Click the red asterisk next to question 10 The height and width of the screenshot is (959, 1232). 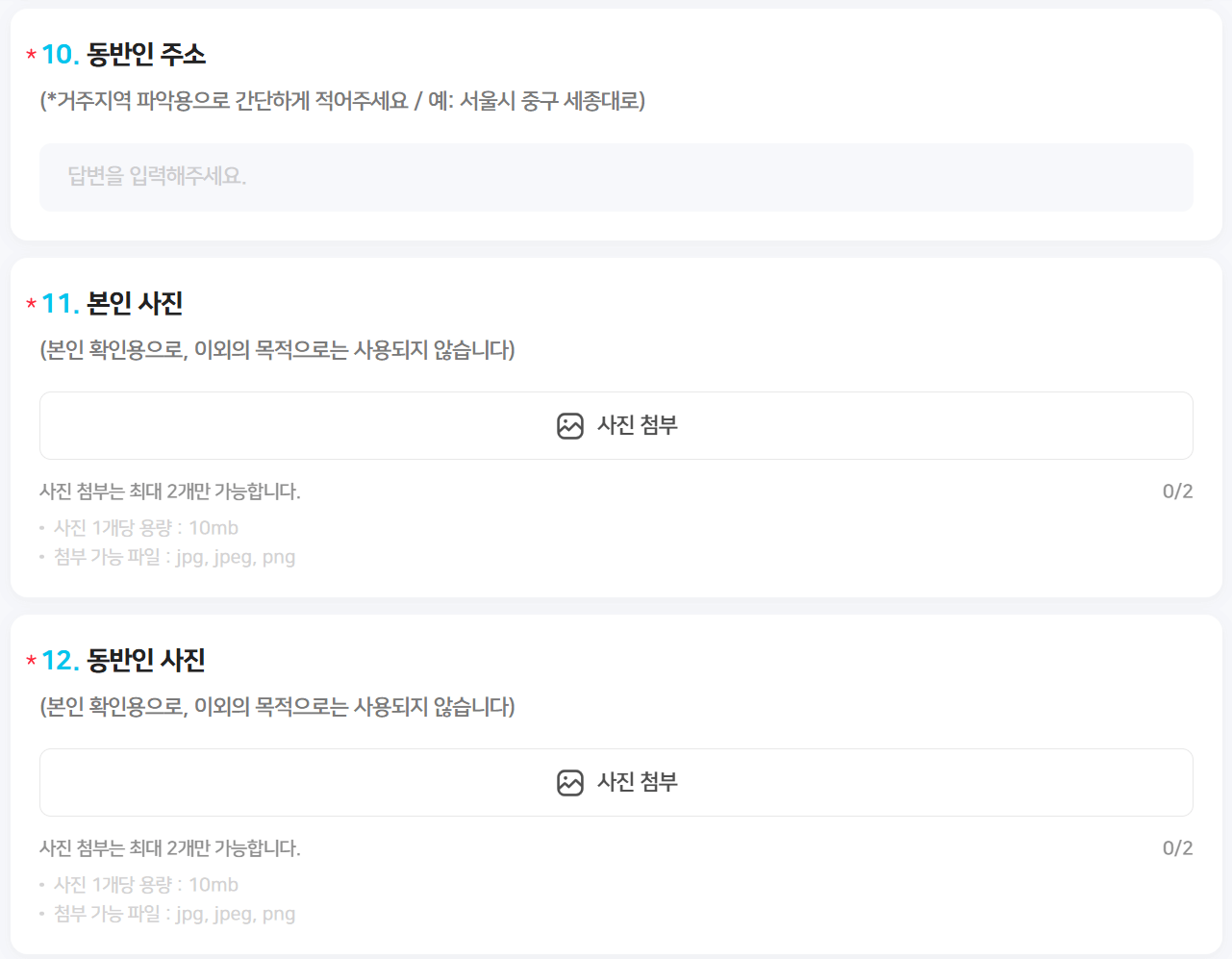pos(31,56)
